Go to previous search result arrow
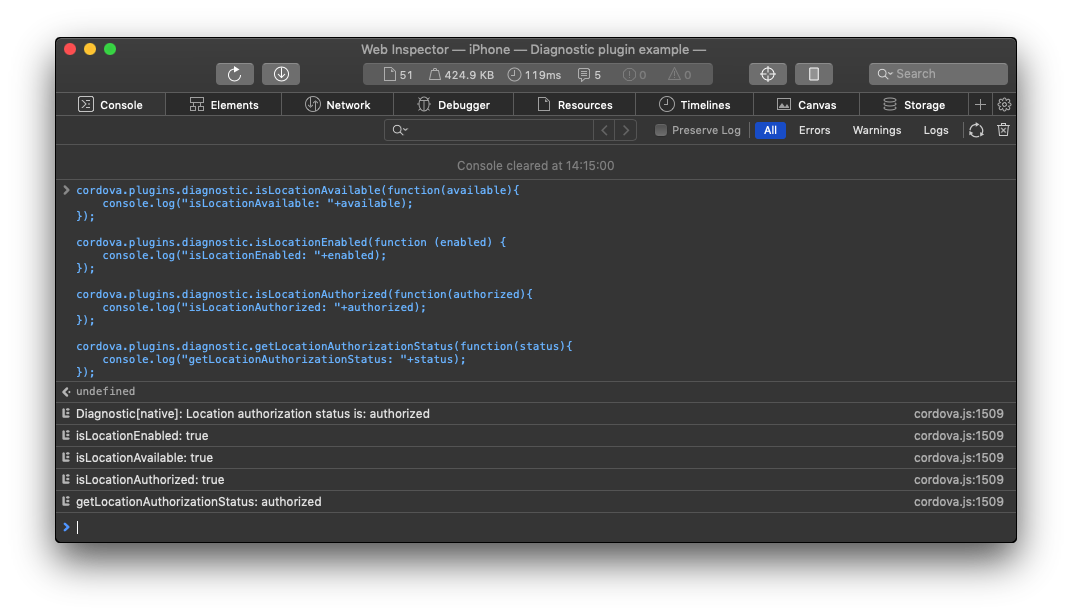The width and height of the screenshot is (1072, 616). (x=604, y=130)
